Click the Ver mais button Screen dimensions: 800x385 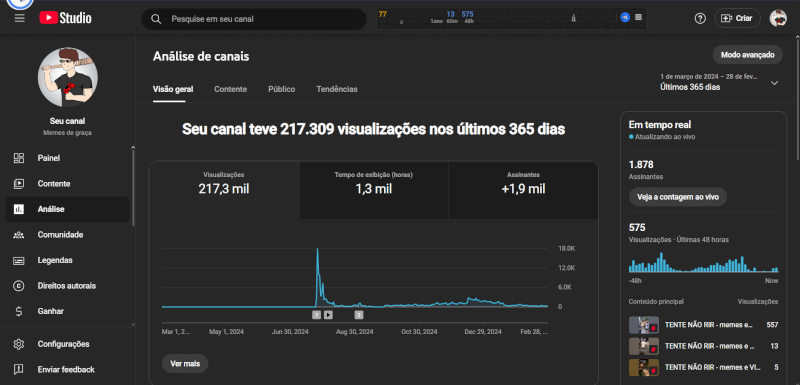185,364
